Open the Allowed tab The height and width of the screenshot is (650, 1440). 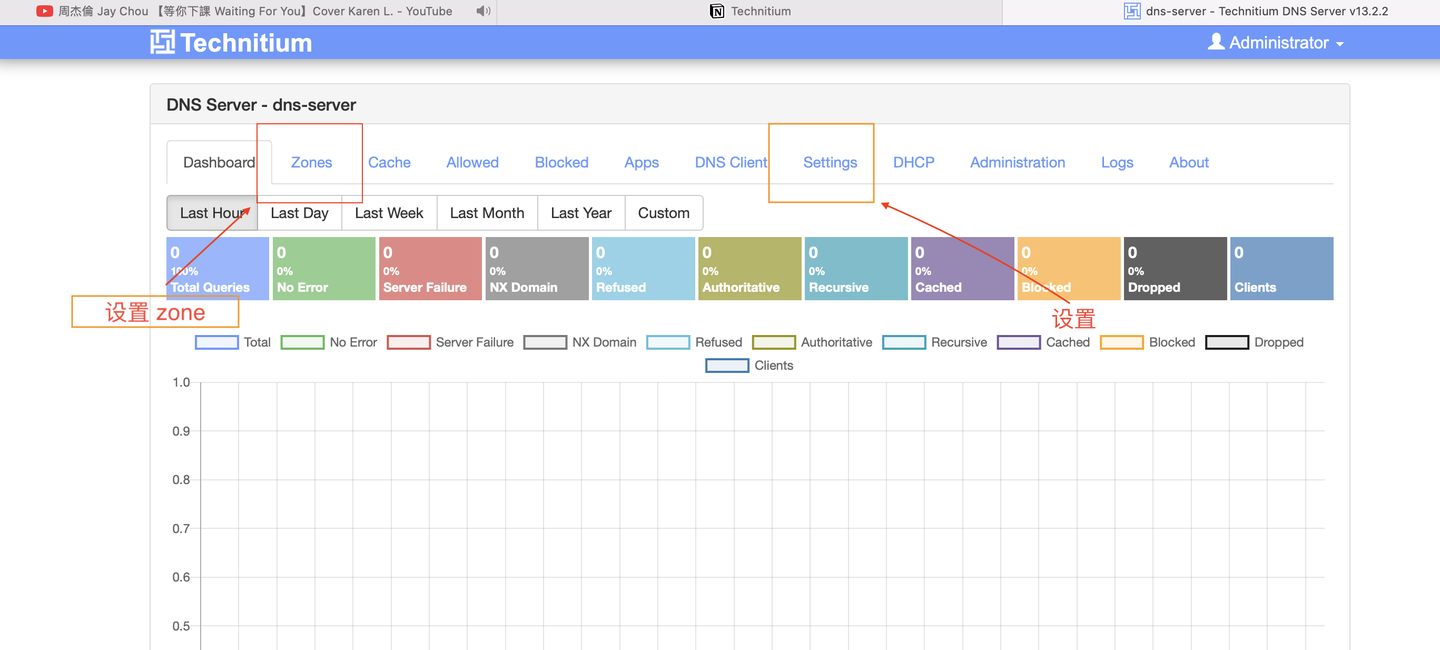(x=472, y=162)
